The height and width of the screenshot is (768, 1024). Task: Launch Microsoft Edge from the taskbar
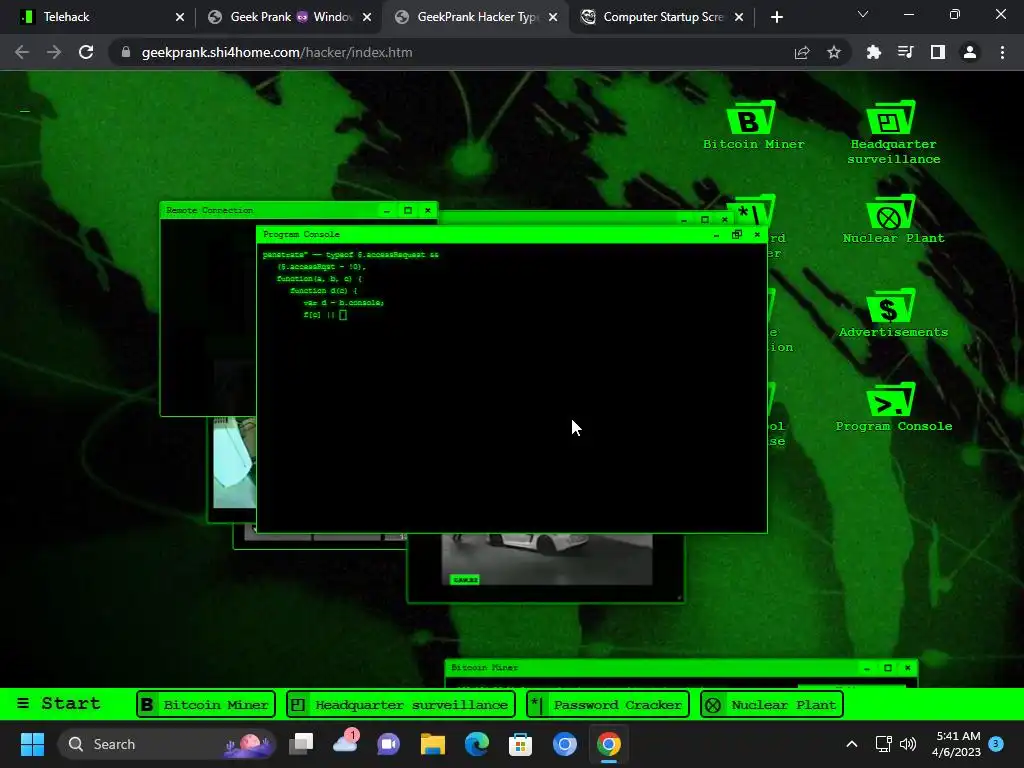click(x=477, y=744)
